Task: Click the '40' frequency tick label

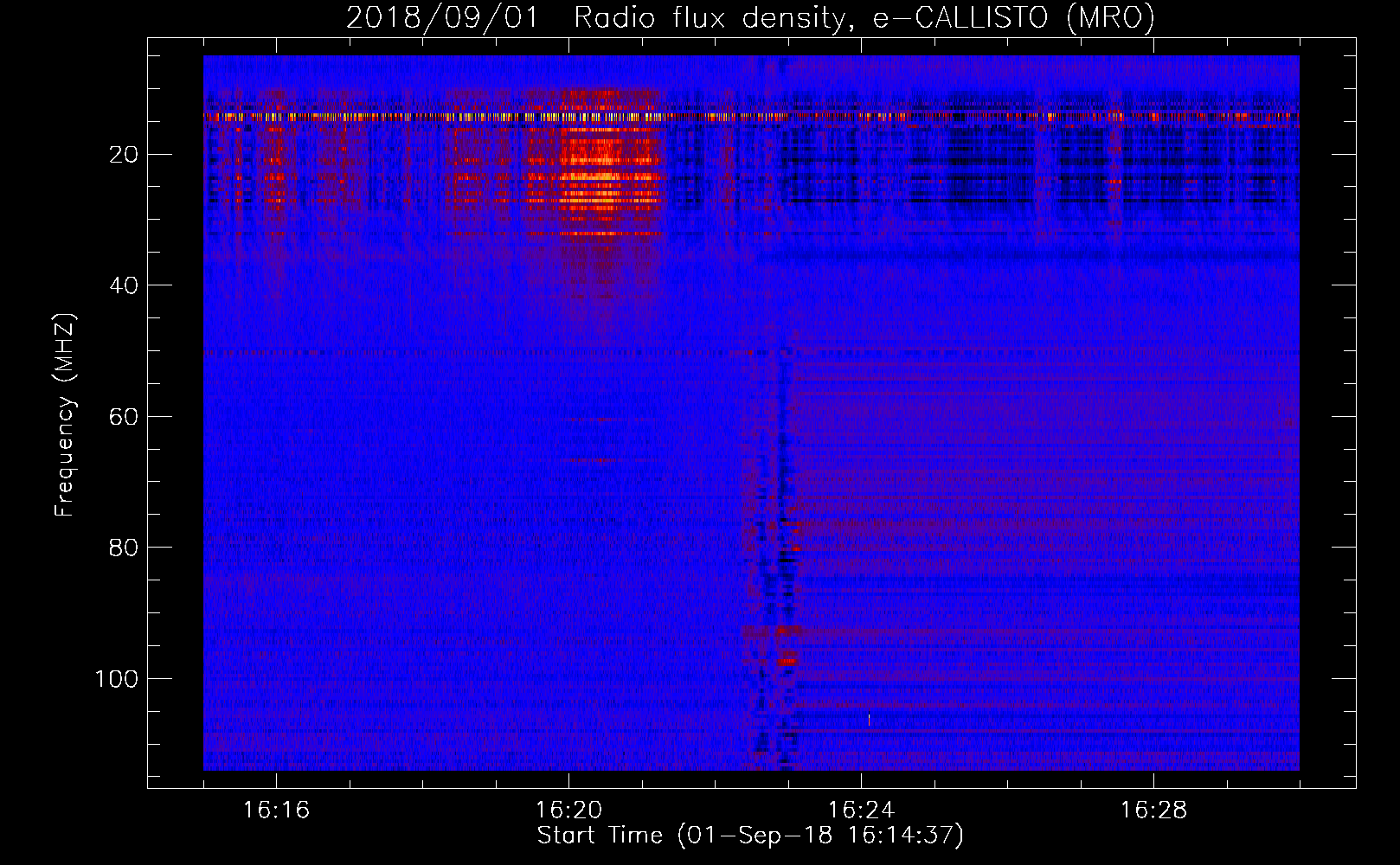Action: (124, 285)
